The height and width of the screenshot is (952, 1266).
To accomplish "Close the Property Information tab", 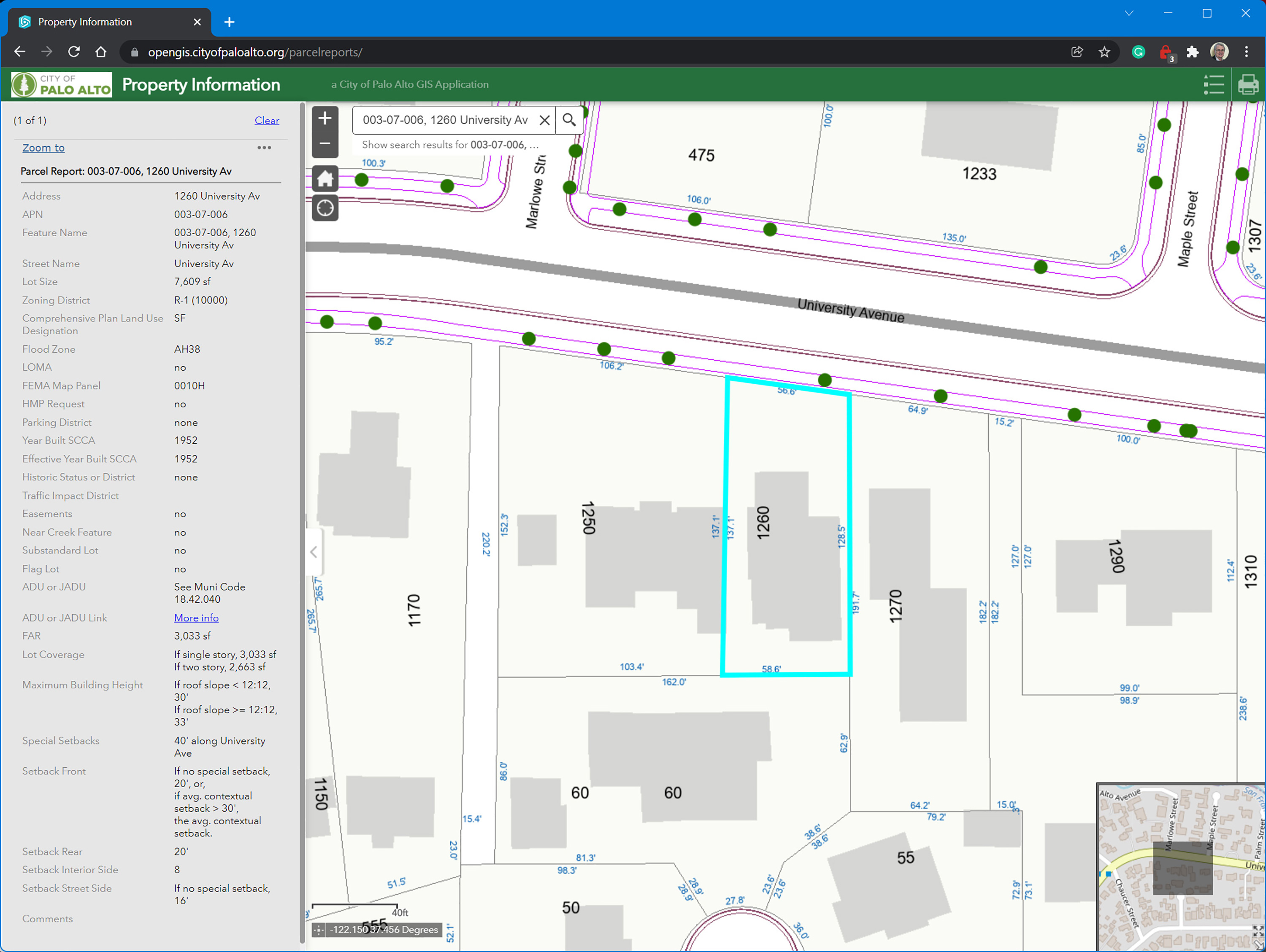I will tap(197, 22).
